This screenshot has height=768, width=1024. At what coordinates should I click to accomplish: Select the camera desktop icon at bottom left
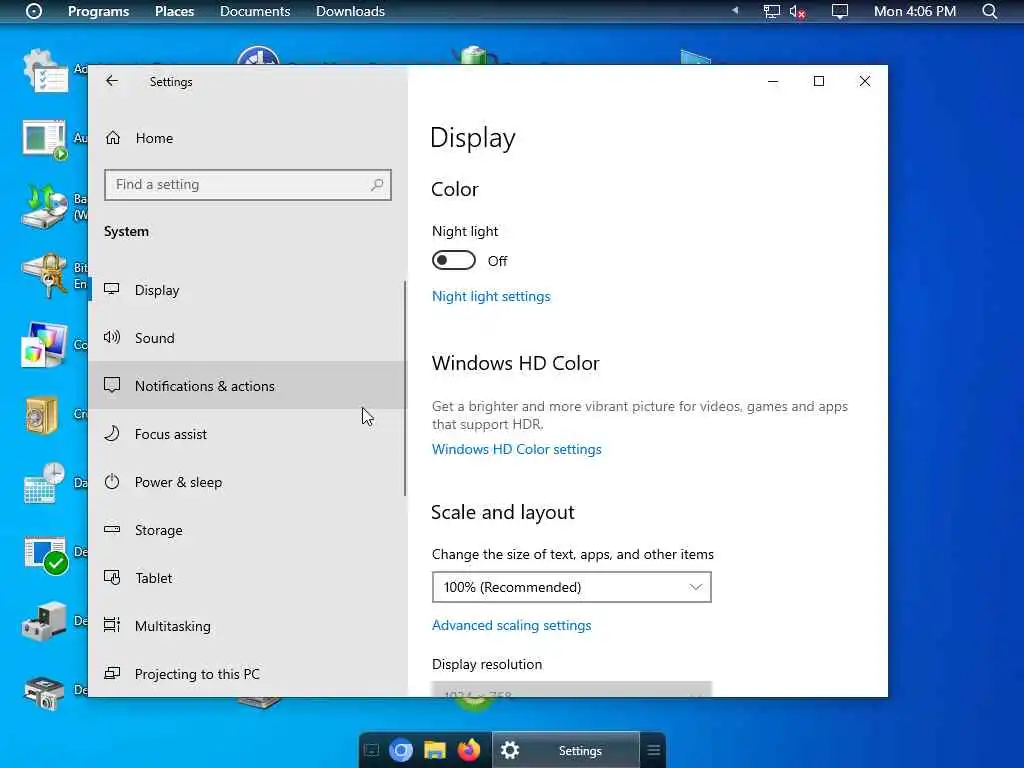44,692
